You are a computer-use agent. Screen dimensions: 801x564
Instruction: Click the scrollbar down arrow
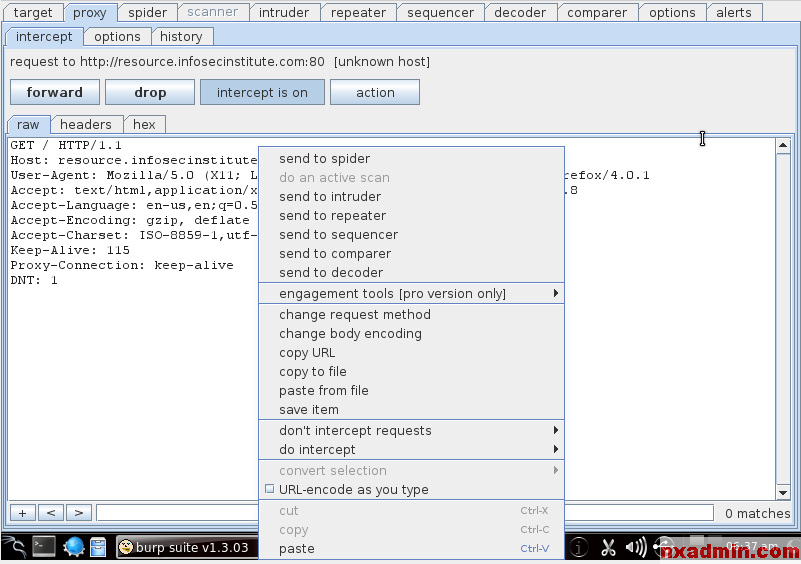(x=783, y=492)
